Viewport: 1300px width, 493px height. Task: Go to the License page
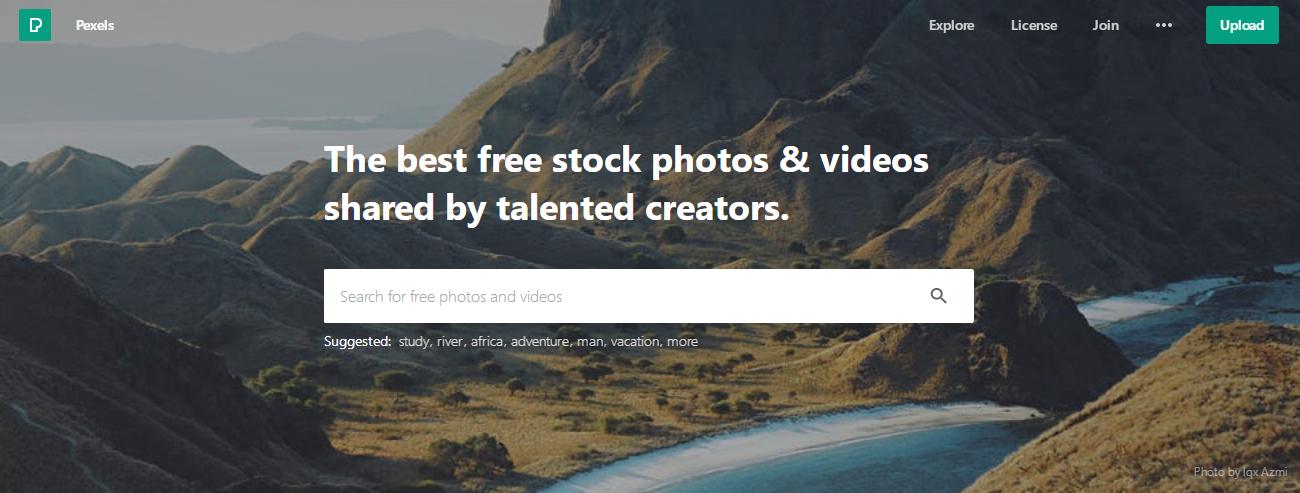(x=1033, y=26)
